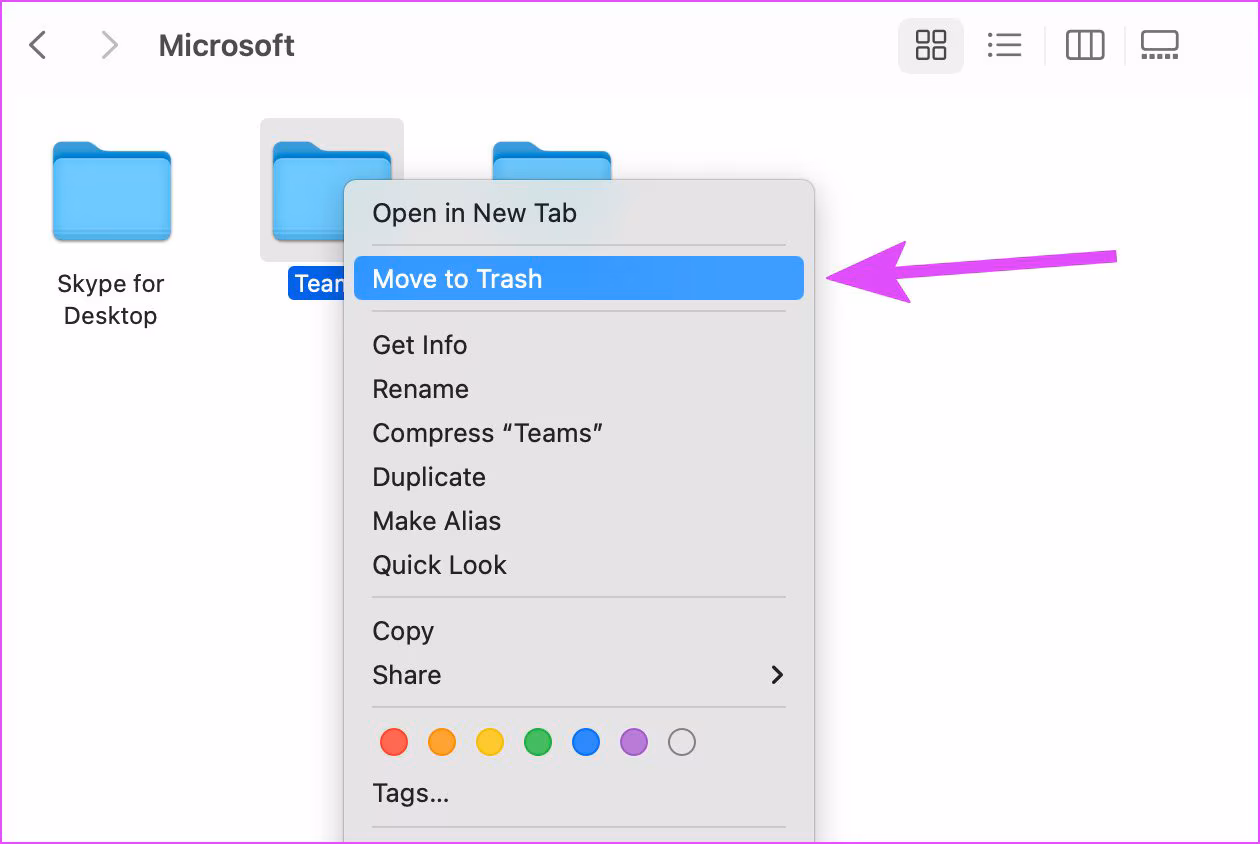Apply the blue tag color
The image size is (1260, 844).
pos(586,742)
